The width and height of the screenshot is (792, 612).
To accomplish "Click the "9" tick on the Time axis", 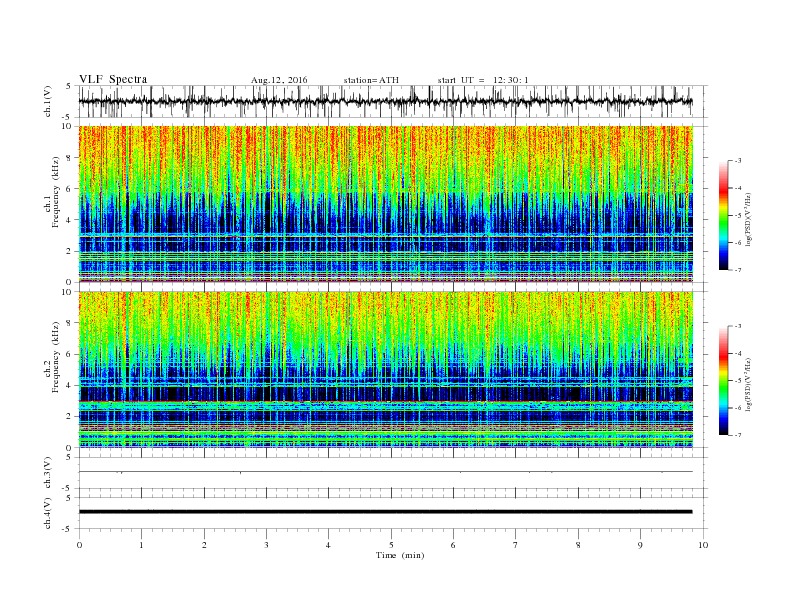I will click(x=640, y=545).
